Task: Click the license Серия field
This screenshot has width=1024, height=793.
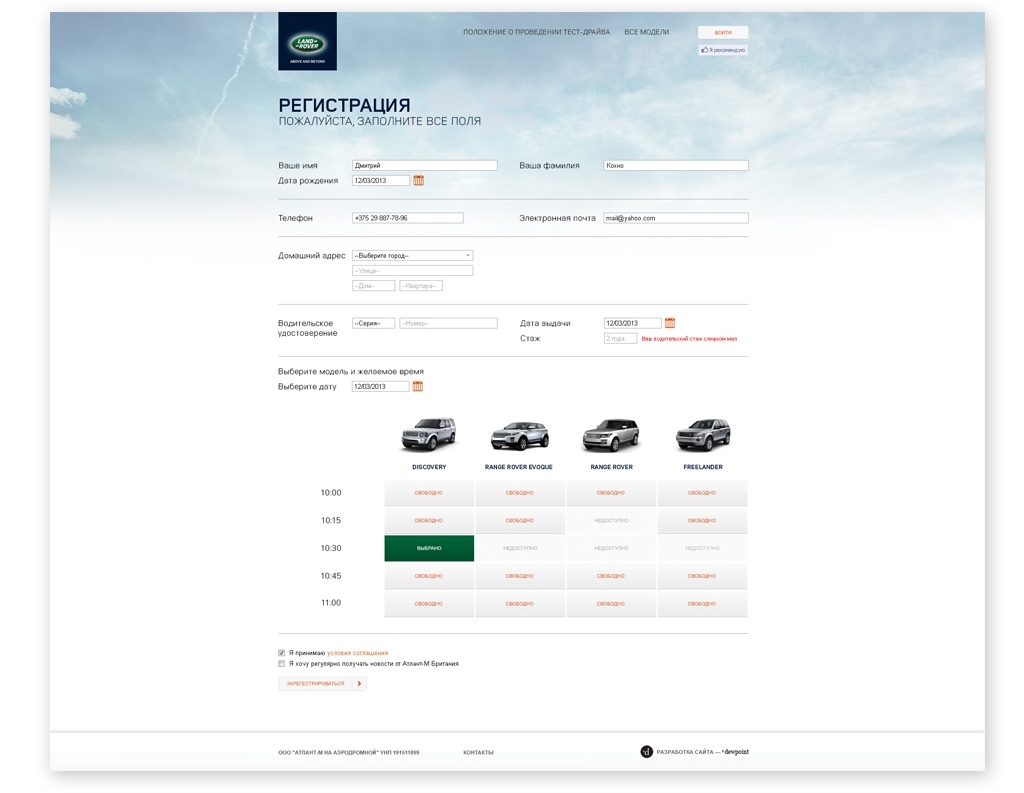Action: 374,323
